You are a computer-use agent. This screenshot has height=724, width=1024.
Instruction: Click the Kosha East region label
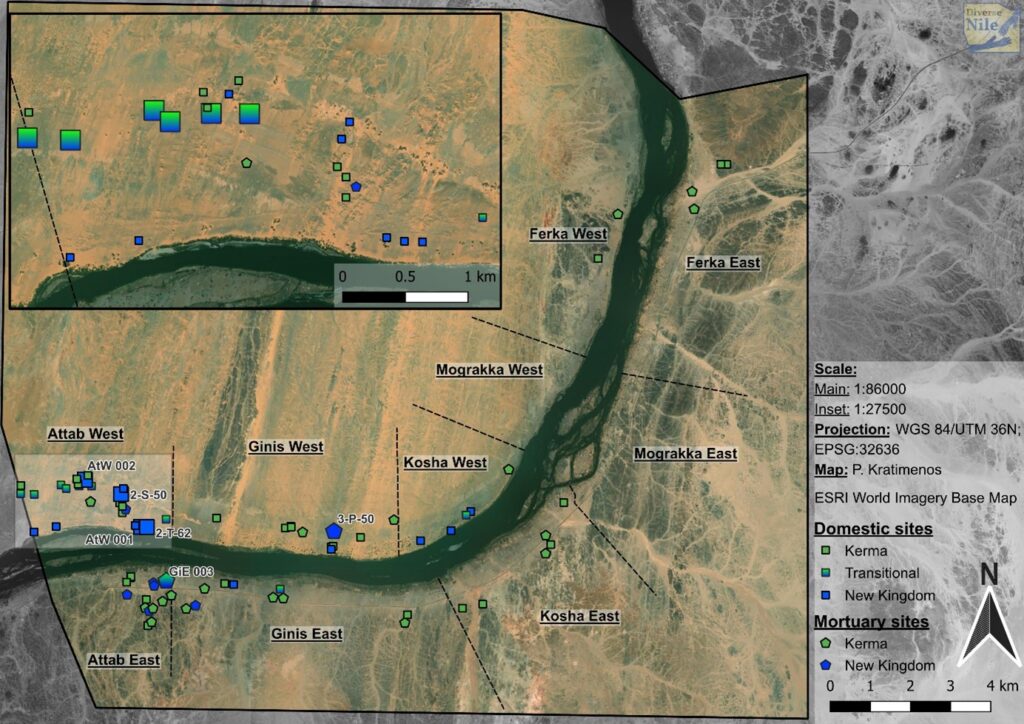tap(579, 616)
